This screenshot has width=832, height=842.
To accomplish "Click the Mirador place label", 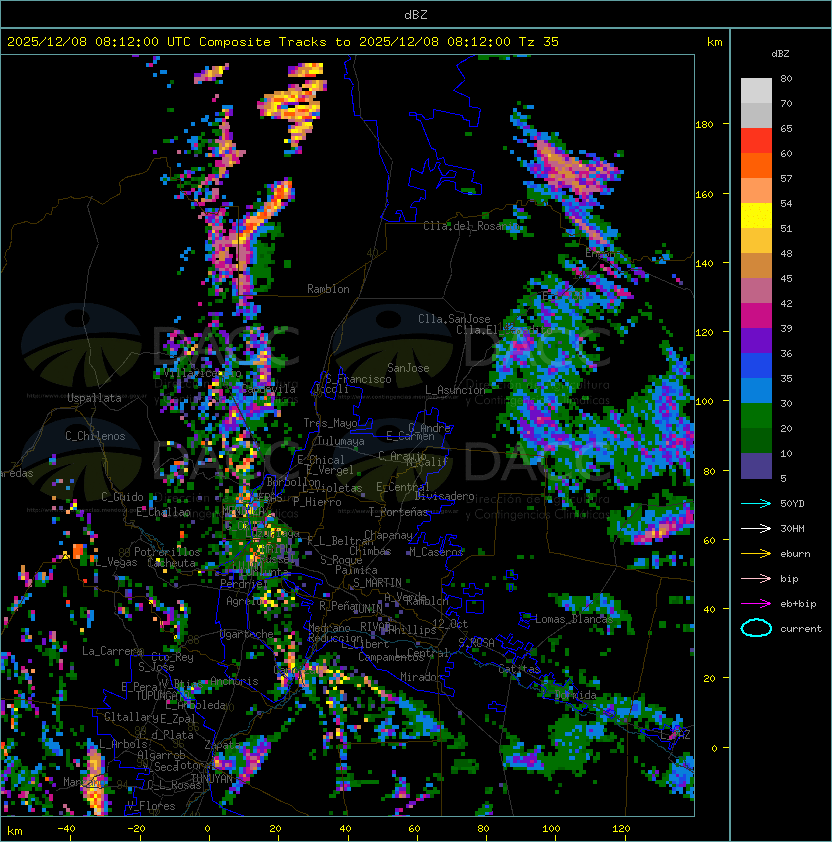I will [x=421, y=677].
